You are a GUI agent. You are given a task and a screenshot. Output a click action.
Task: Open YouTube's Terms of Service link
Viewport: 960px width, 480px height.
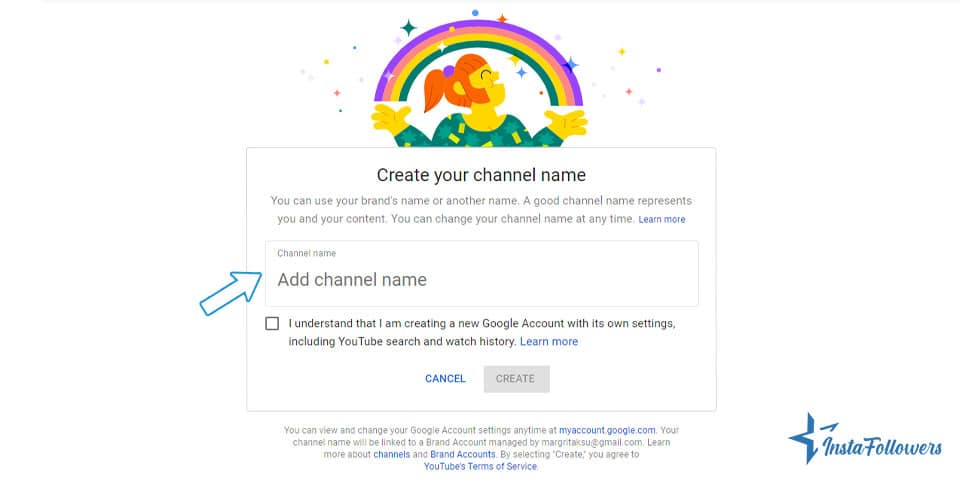point(480,466)
